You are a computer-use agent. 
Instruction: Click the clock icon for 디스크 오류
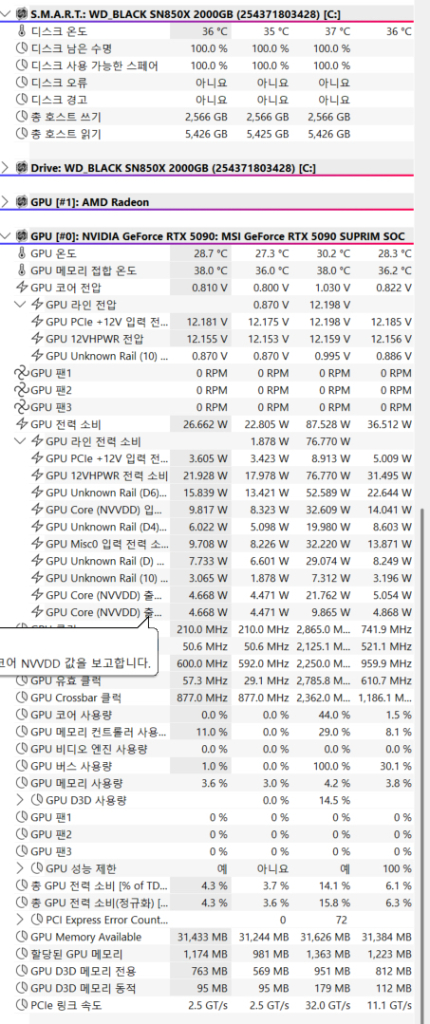pos(21,83)
